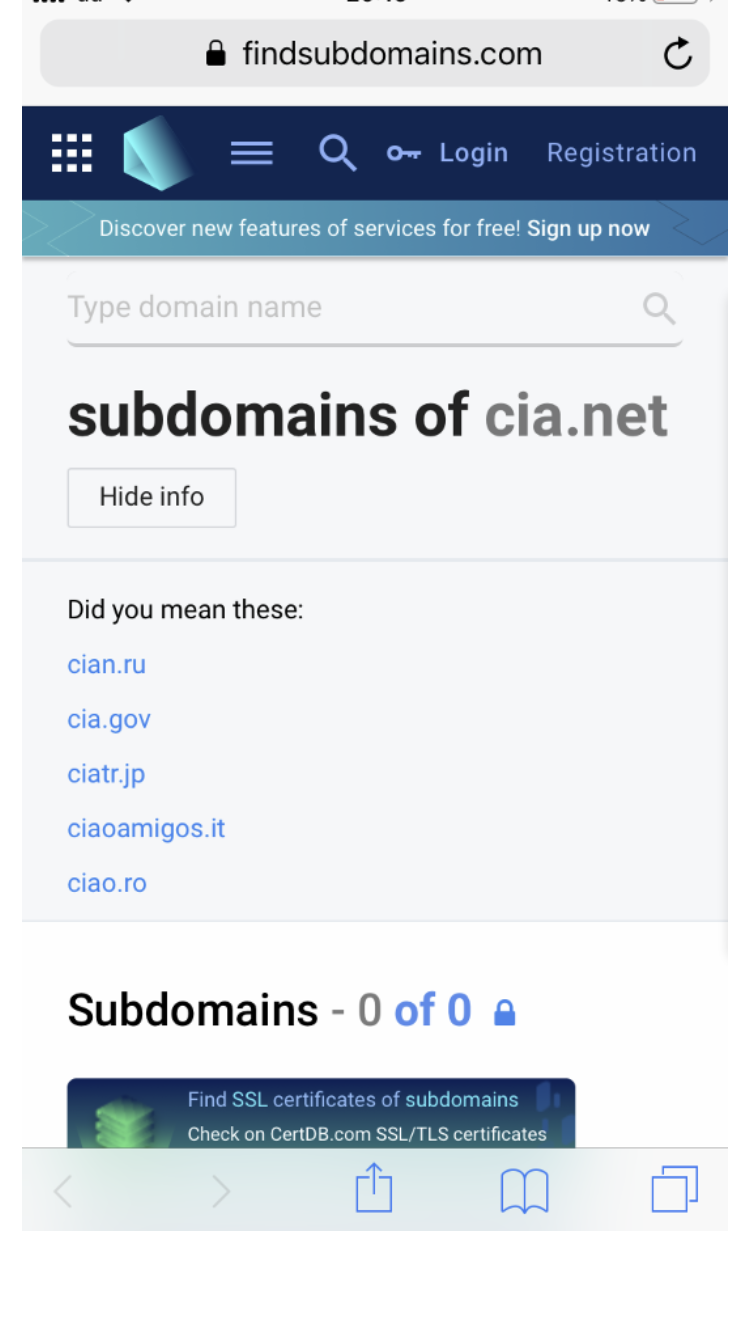This screenshot has height=1334, width=750.
Task: Click the findsubdomains prism logo
Action: click(x=156, y=153)
